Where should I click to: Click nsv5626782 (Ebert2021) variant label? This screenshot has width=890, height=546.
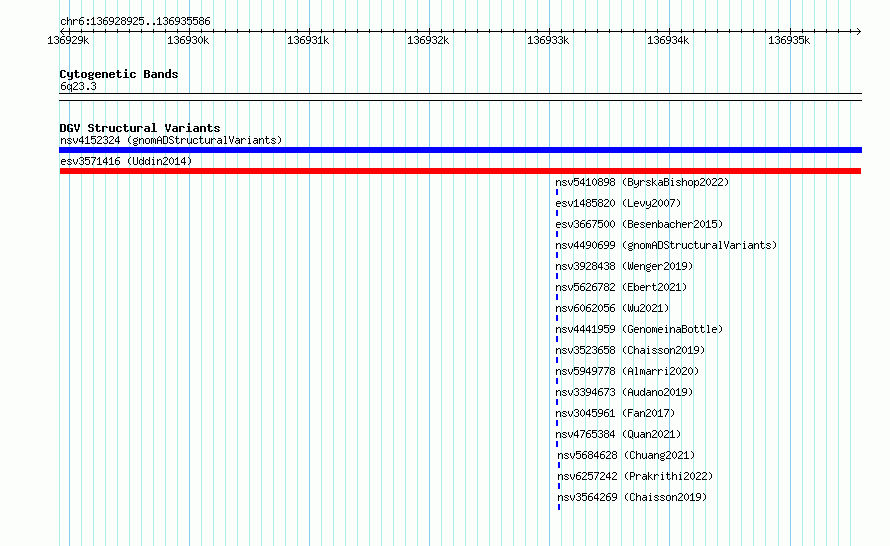tap(621, 287)
